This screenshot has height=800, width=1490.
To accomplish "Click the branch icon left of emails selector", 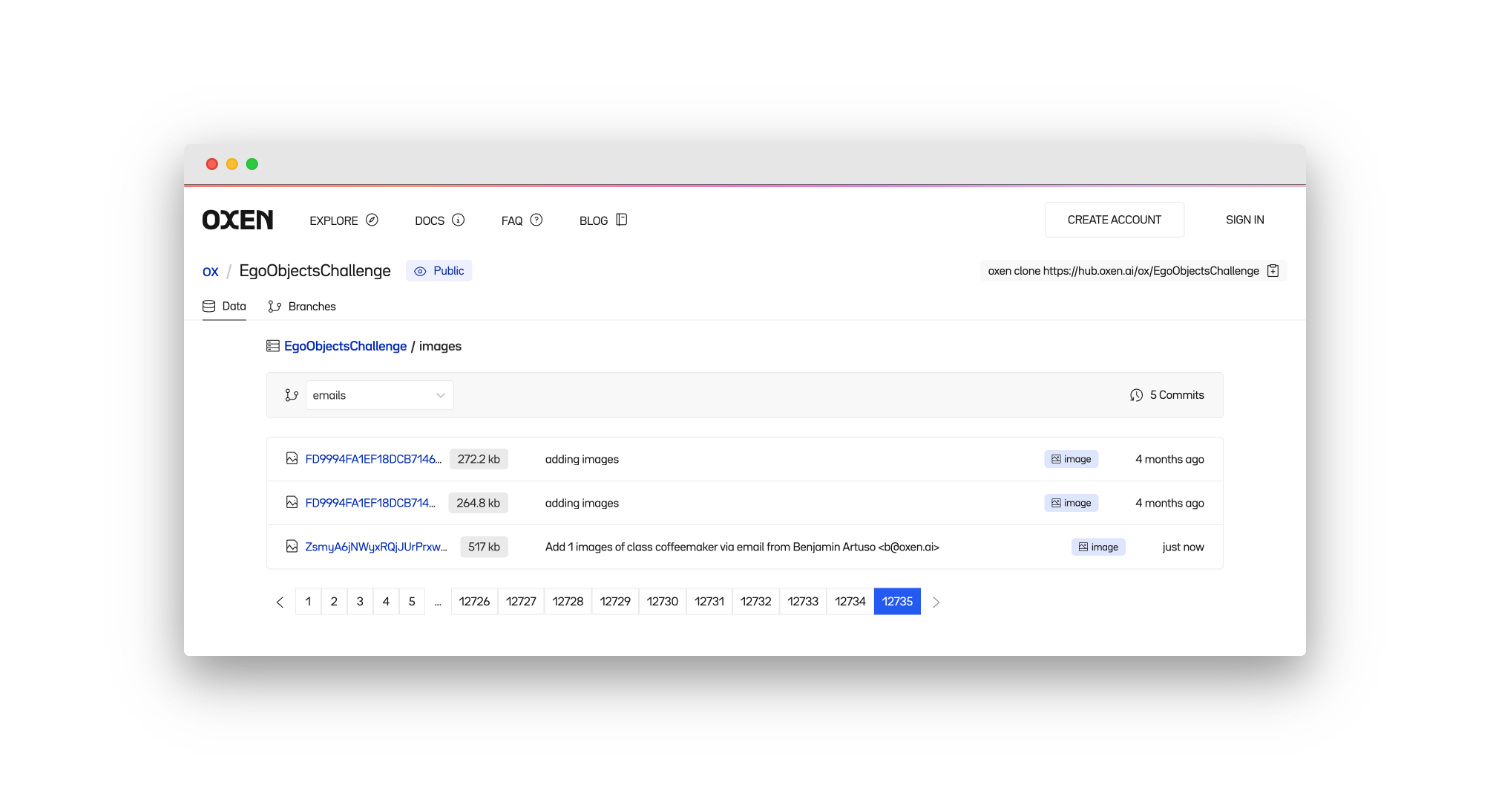I will [291, 395].
